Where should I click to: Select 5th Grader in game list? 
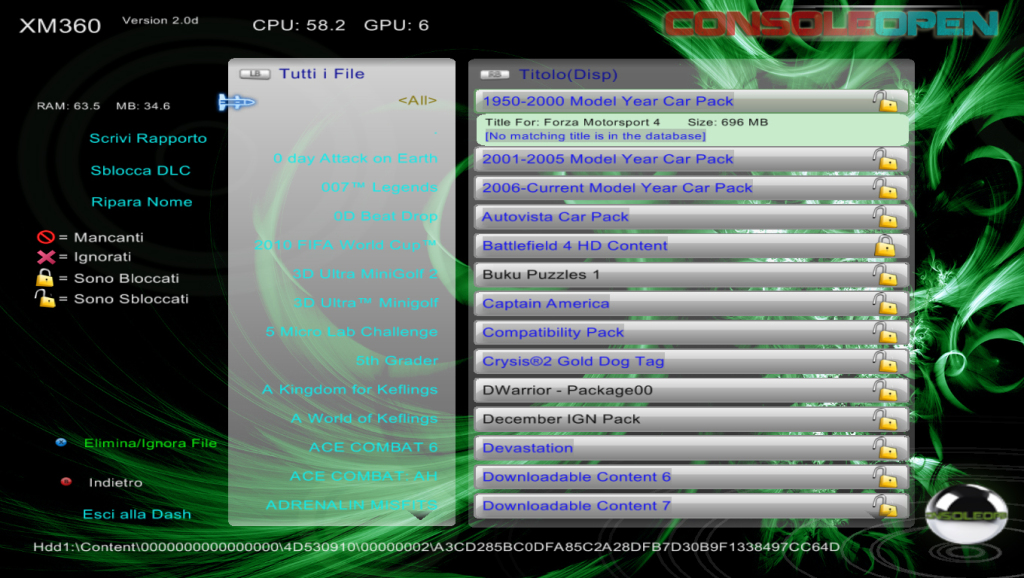pyautogui.click(x=397, y=361)
